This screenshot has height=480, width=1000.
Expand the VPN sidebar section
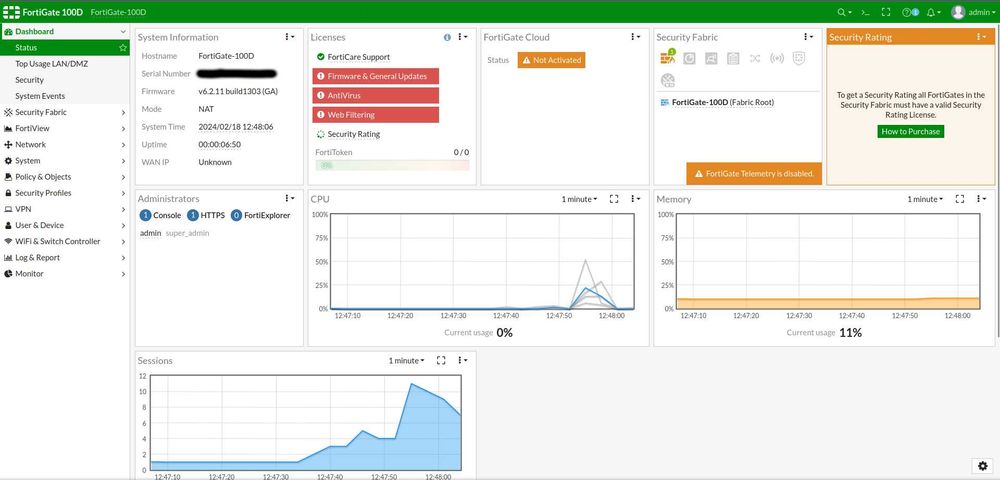click(64, 209)
